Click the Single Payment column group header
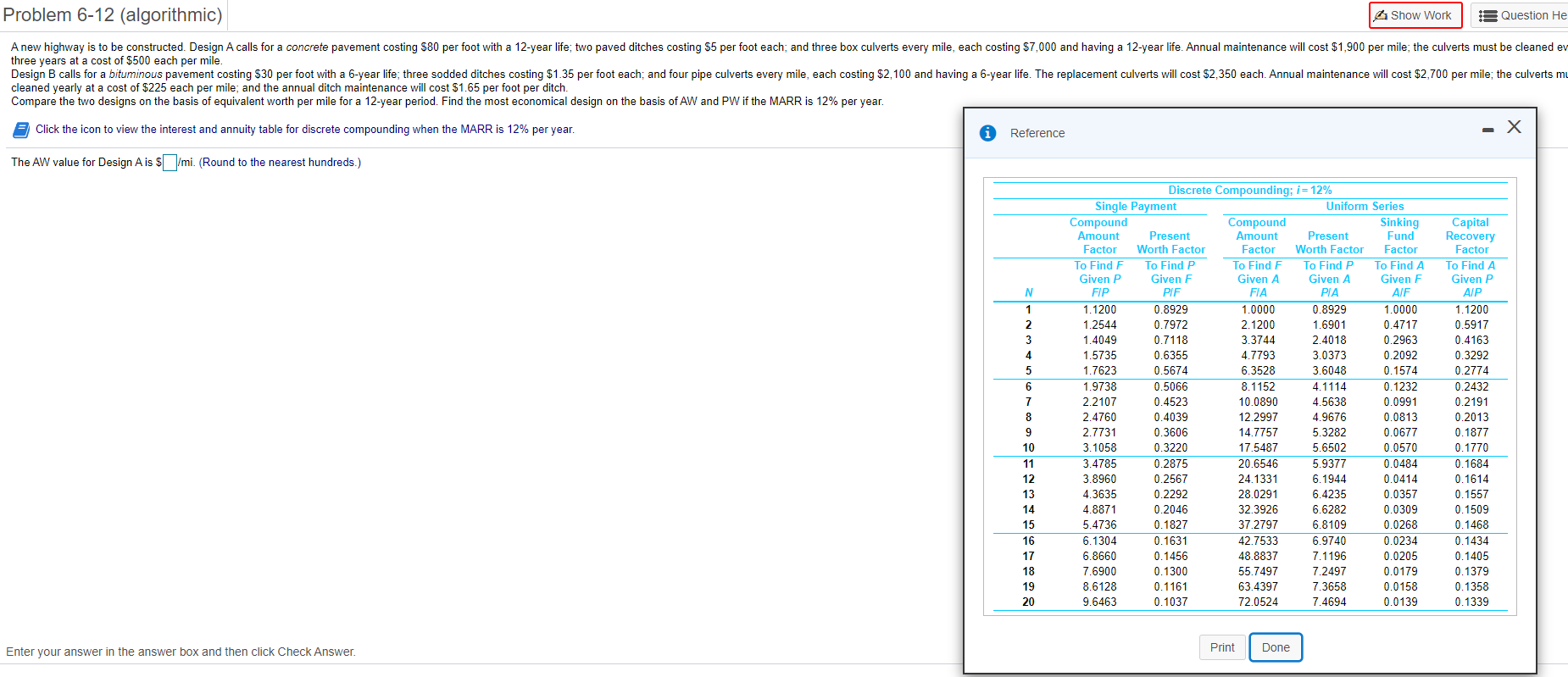Viewport: 1568px width, 677px height. click(x=1136, y=206)
